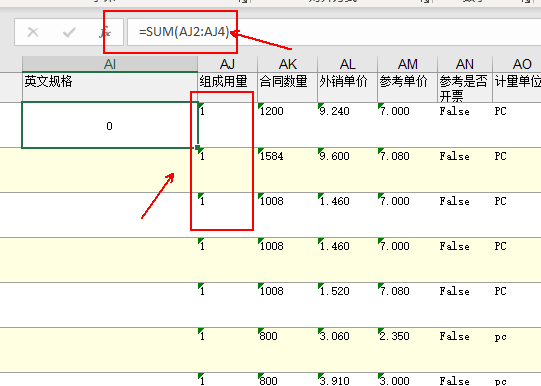Screen dimensions: 541x386
Task: Select the 组成用量 cell in the 1200 row
Action: click(227, 125)
